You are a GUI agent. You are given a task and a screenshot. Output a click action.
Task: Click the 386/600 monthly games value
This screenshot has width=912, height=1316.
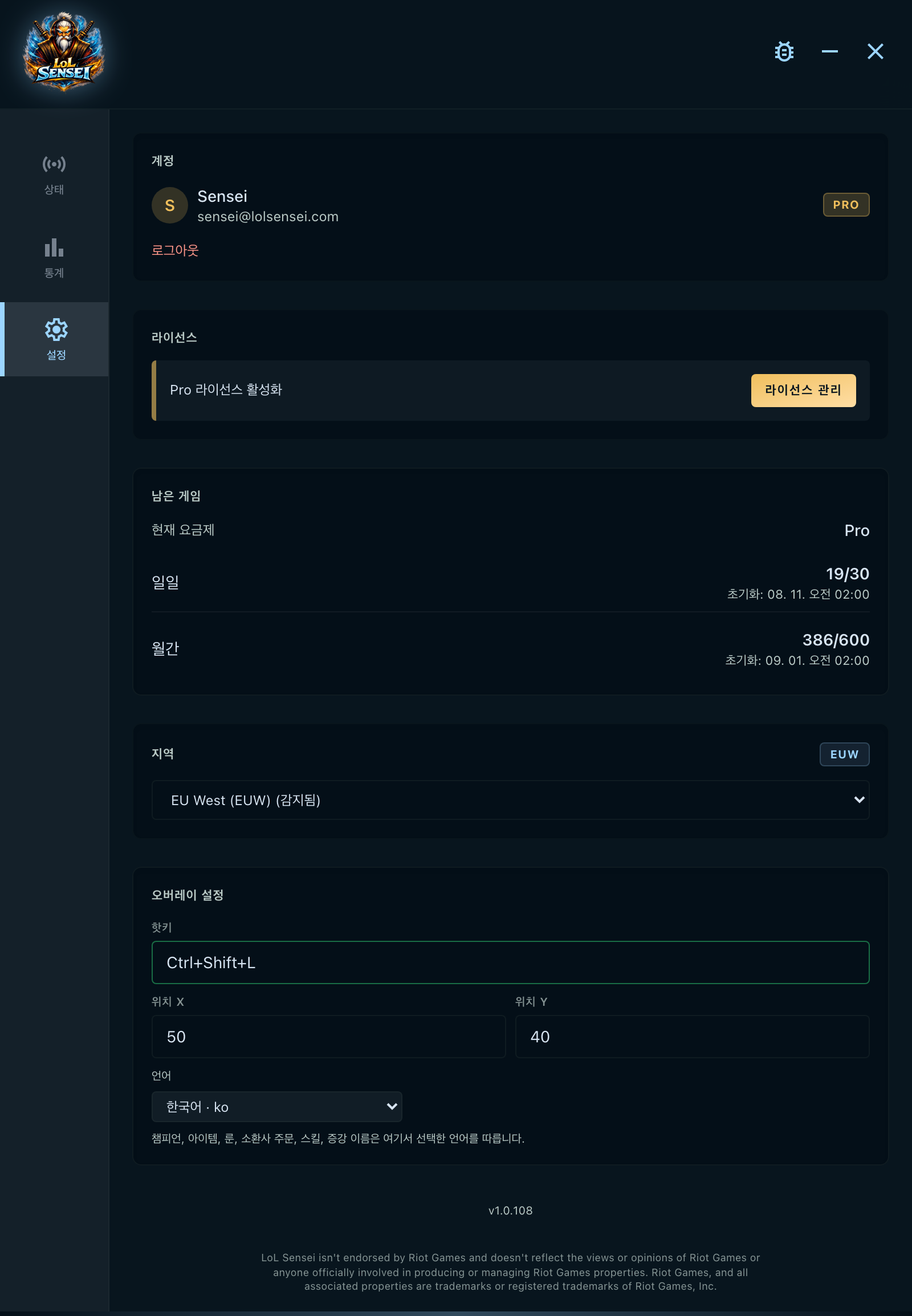point(836,640)
